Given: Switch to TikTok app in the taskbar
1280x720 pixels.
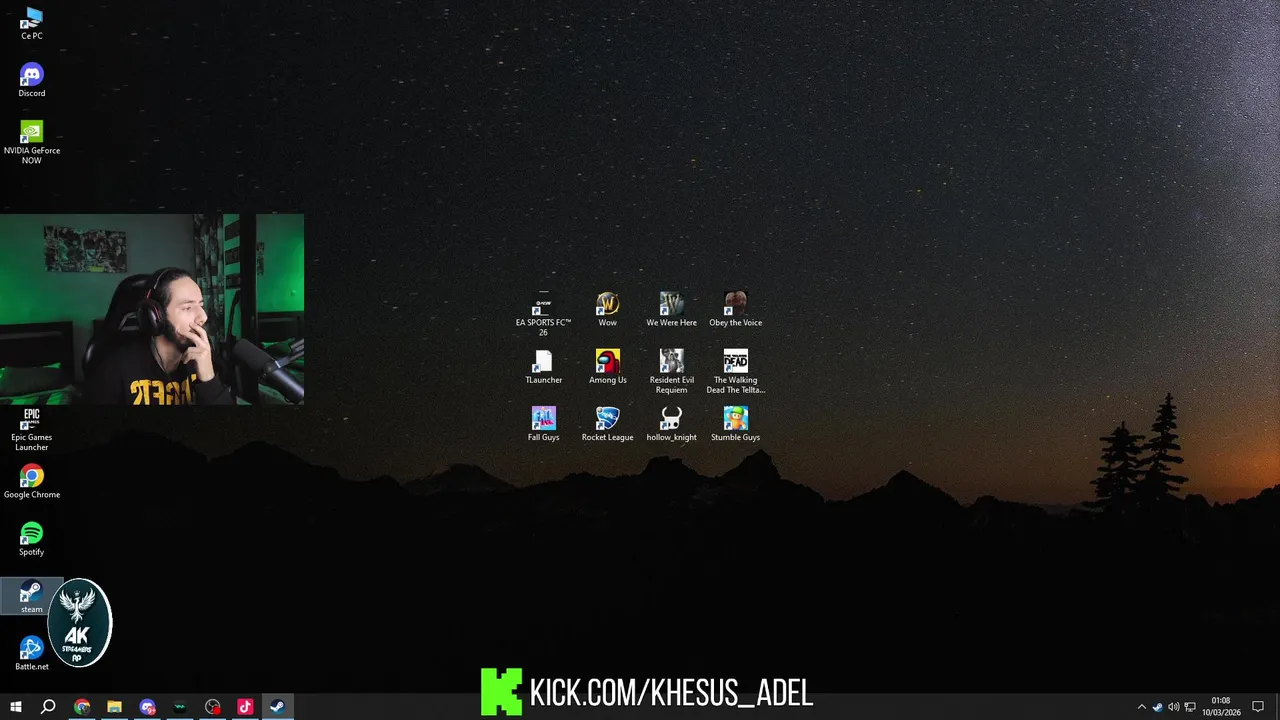Looking at the screenshot, I should (x=245, y=707).
